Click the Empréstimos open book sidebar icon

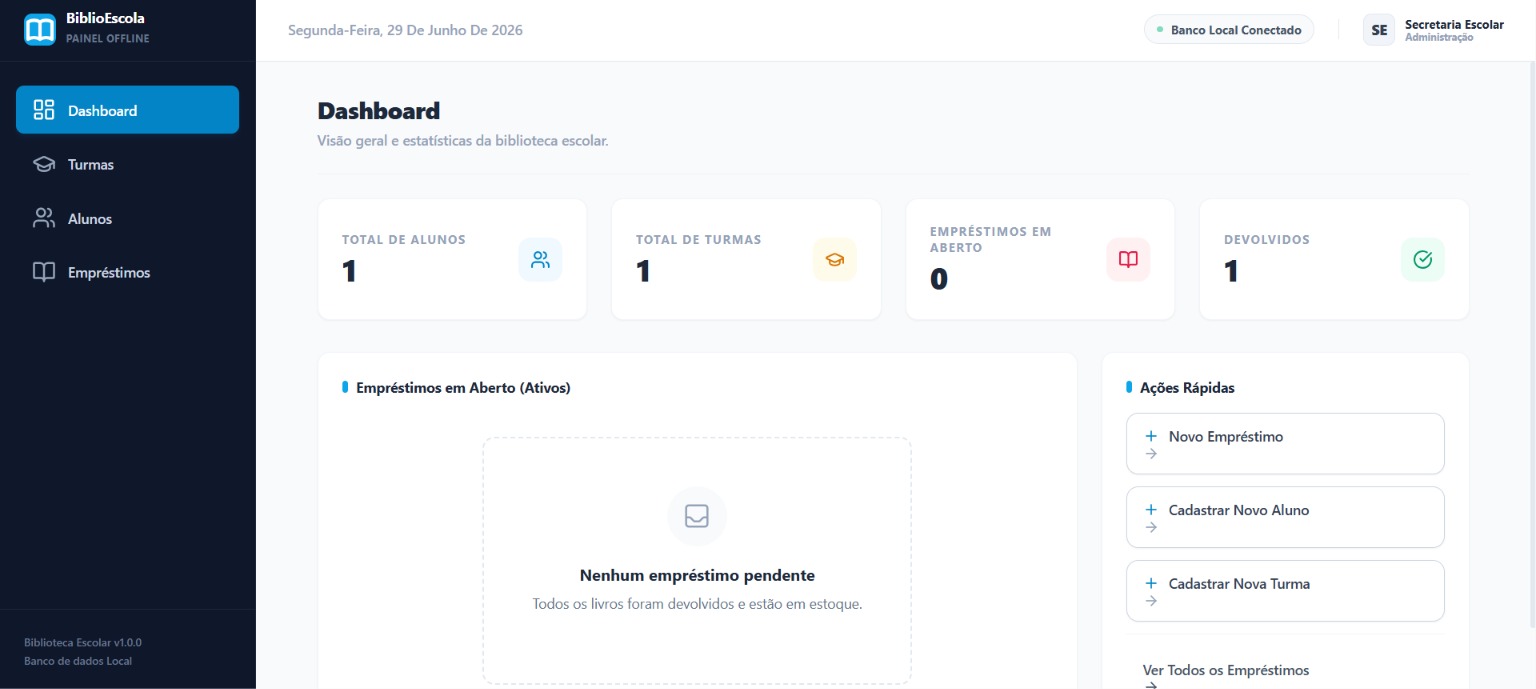[x=44, y=272]
